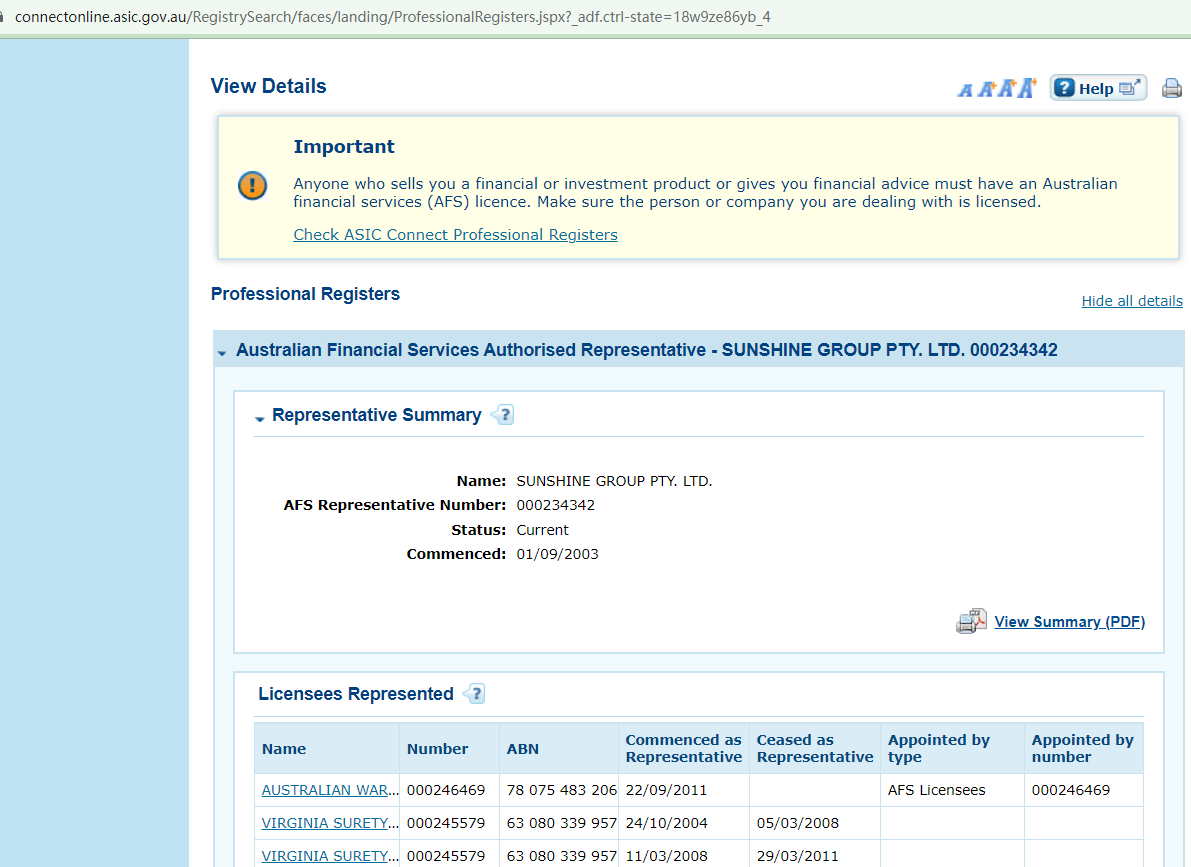Click the Status value Current
The width and height of the screenshot is (1191, 867).
click(x=542, y=530)
